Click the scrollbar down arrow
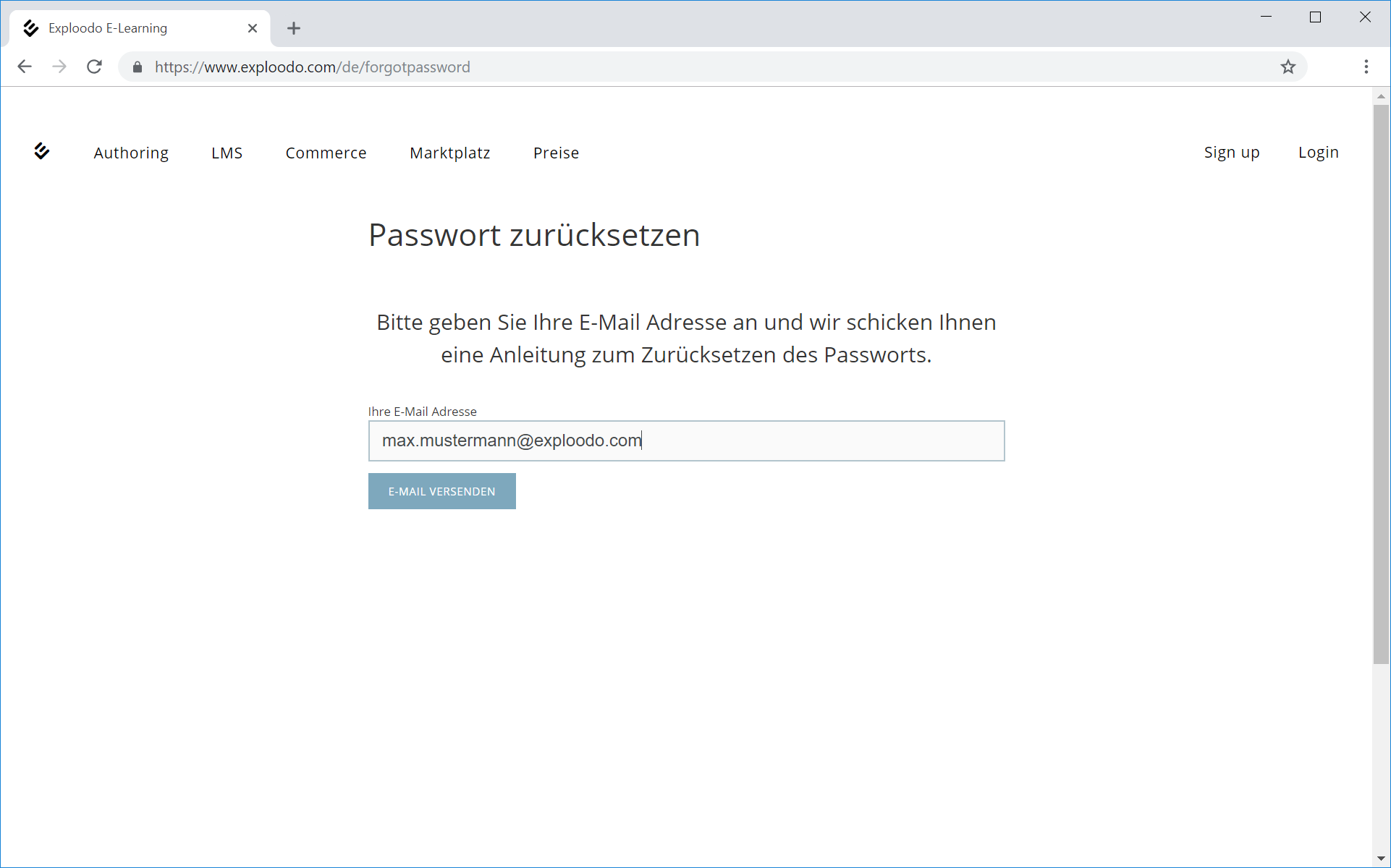The height and width of the screenshot is (868, 1391). [x=1381, y=859]
